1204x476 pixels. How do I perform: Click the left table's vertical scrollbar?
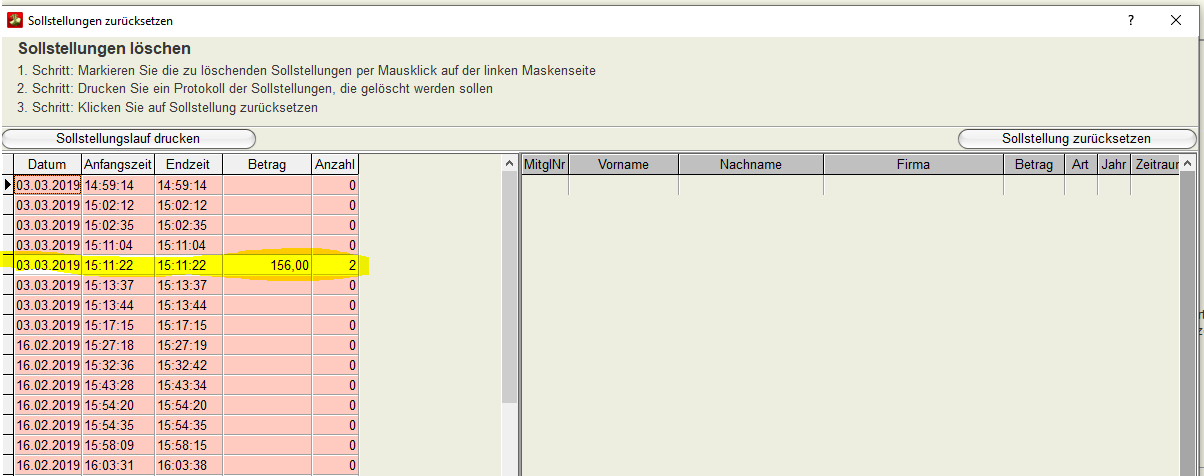[509, 300]
